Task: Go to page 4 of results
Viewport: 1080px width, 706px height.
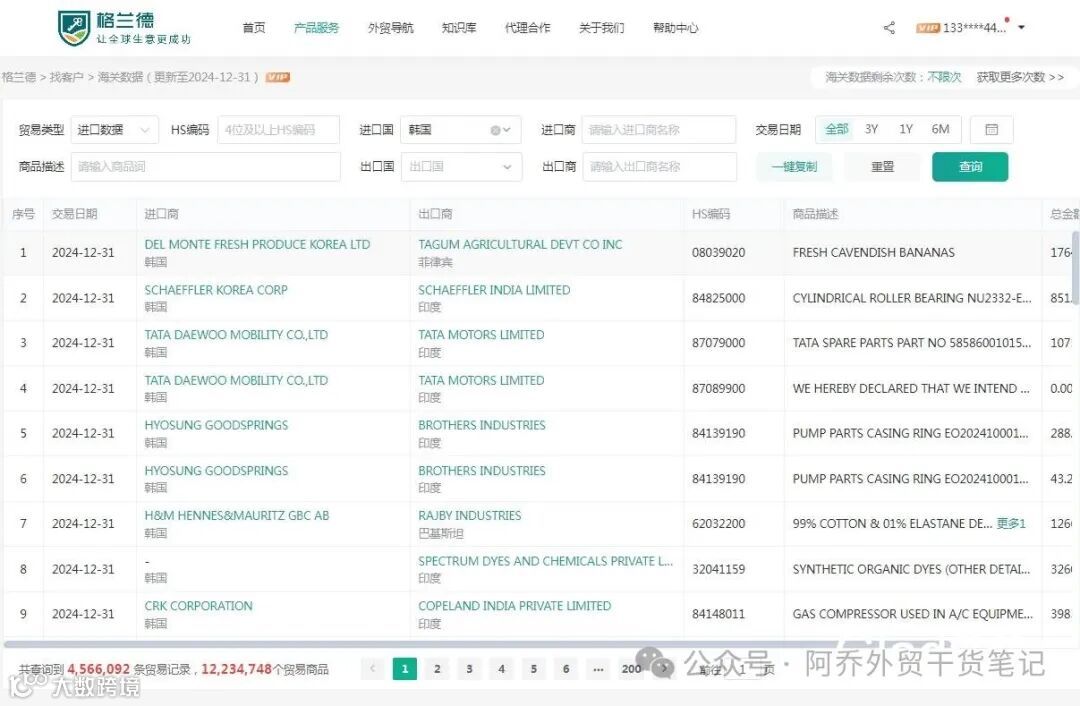Action: (501, 669)
